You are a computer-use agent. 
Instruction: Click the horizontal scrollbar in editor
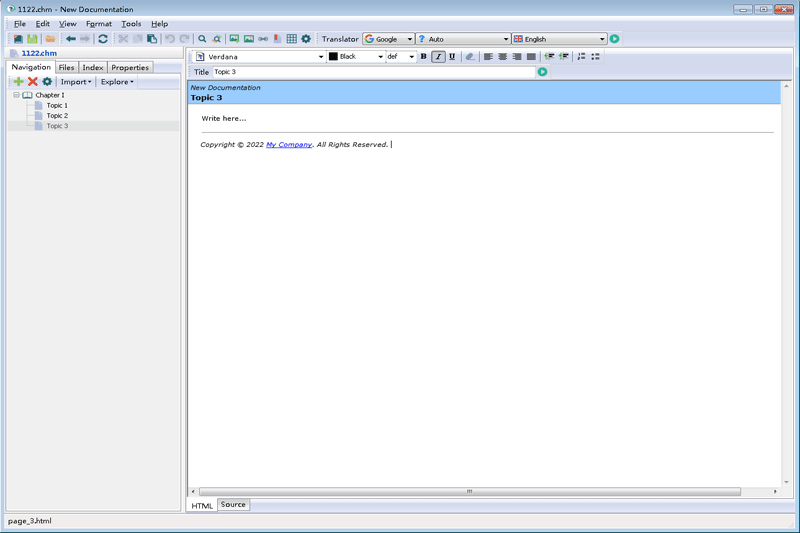(x=469, y=492)
